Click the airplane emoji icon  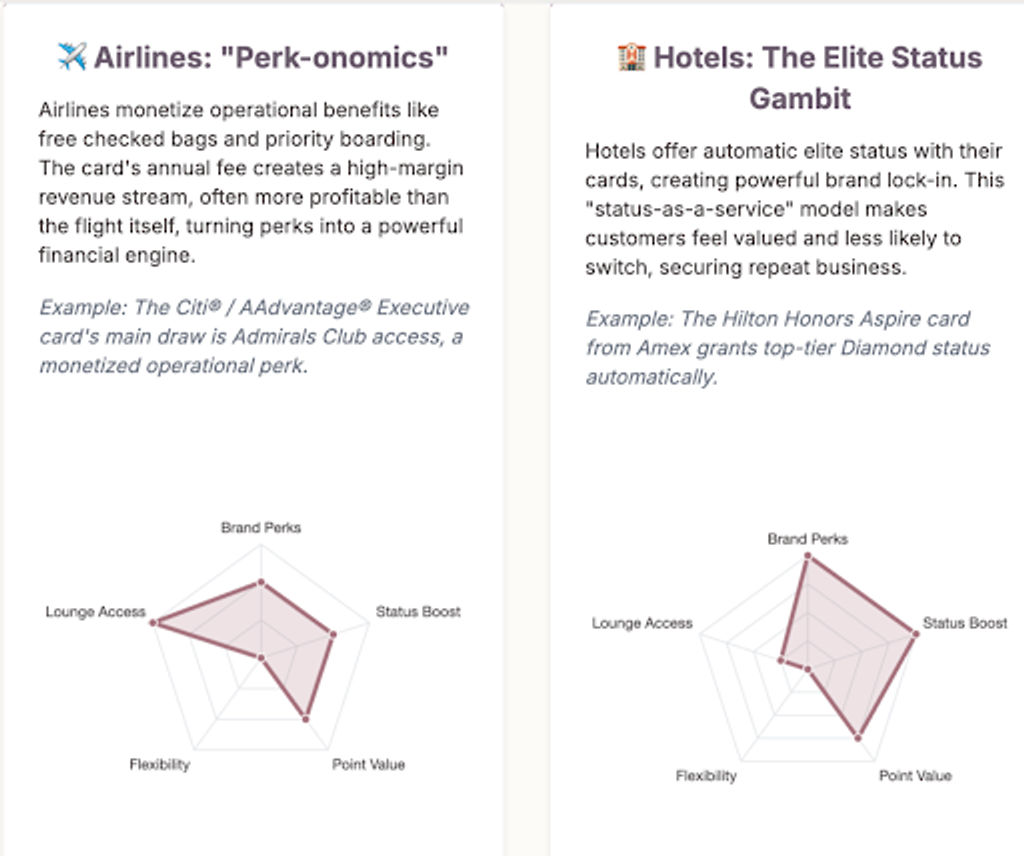pos(72,57)
